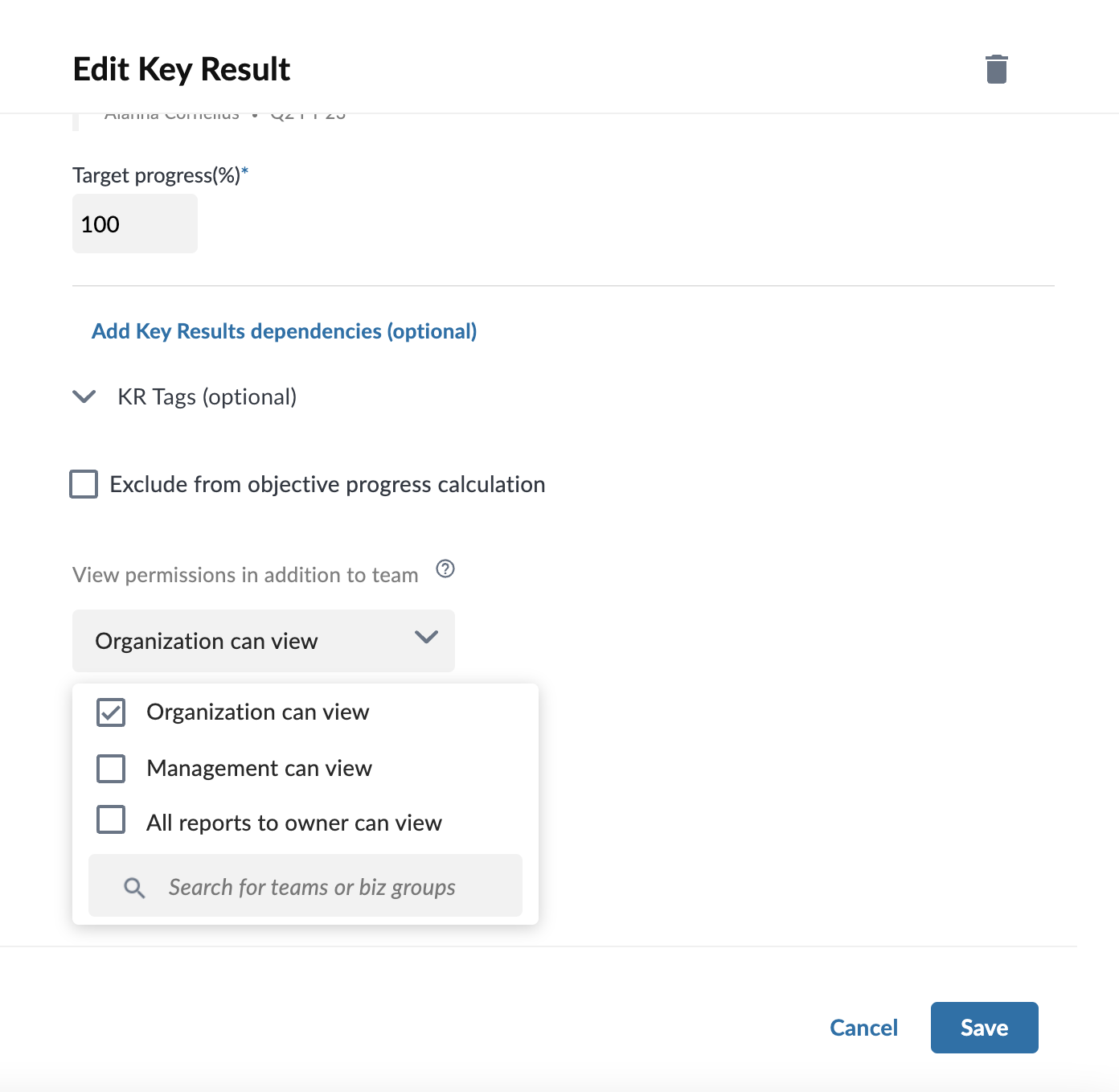Click the trash delete icon
The image size is (1119, 1092).
997,69
